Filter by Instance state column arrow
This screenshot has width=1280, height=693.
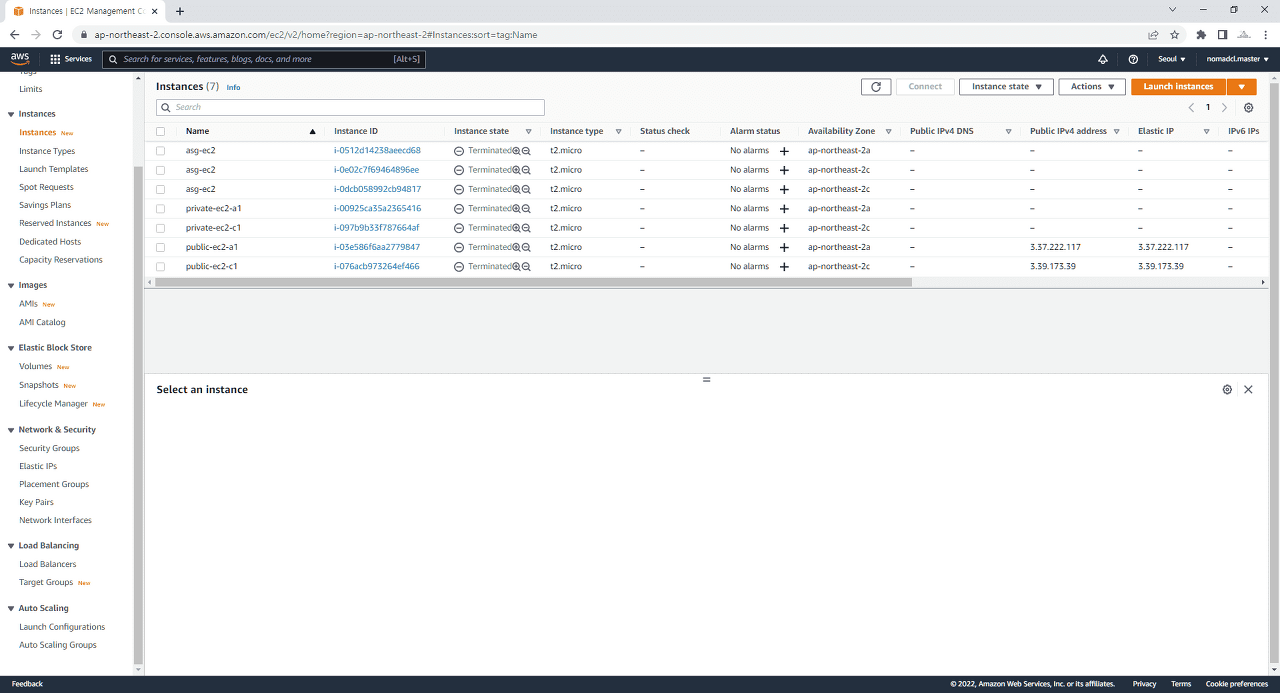tap(528, 132)
